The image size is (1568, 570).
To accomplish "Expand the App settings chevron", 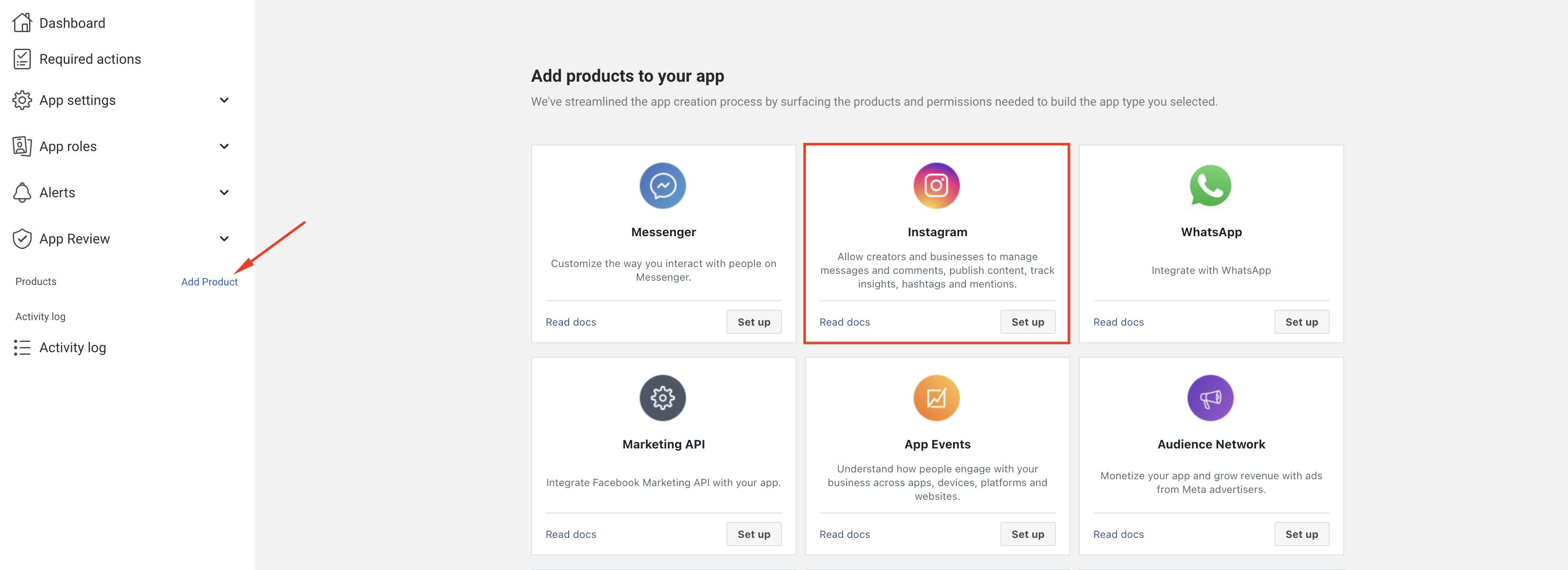I will coord(224,100).
